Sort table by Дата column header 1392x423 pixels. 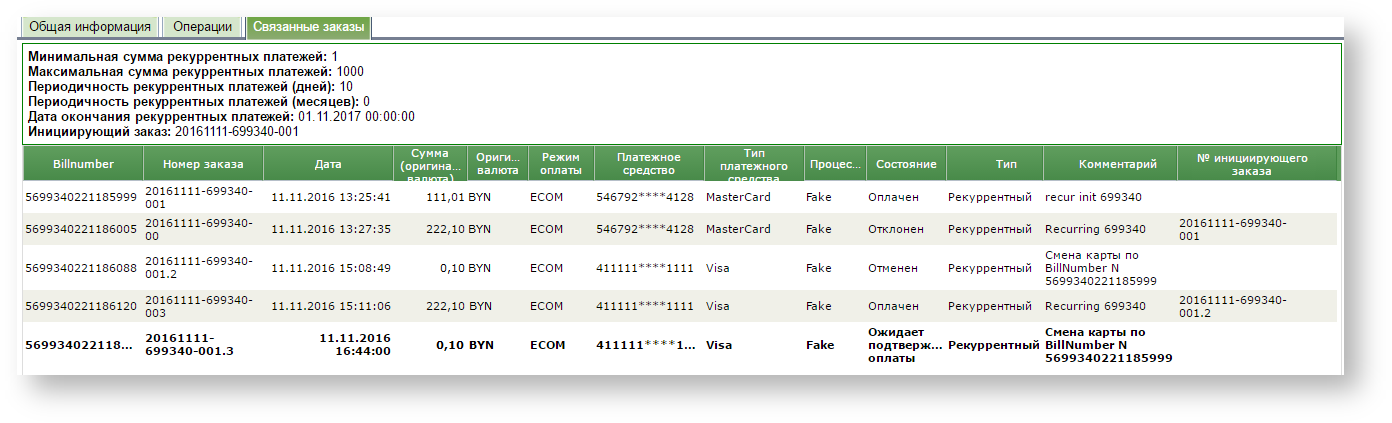click(328, 164)
